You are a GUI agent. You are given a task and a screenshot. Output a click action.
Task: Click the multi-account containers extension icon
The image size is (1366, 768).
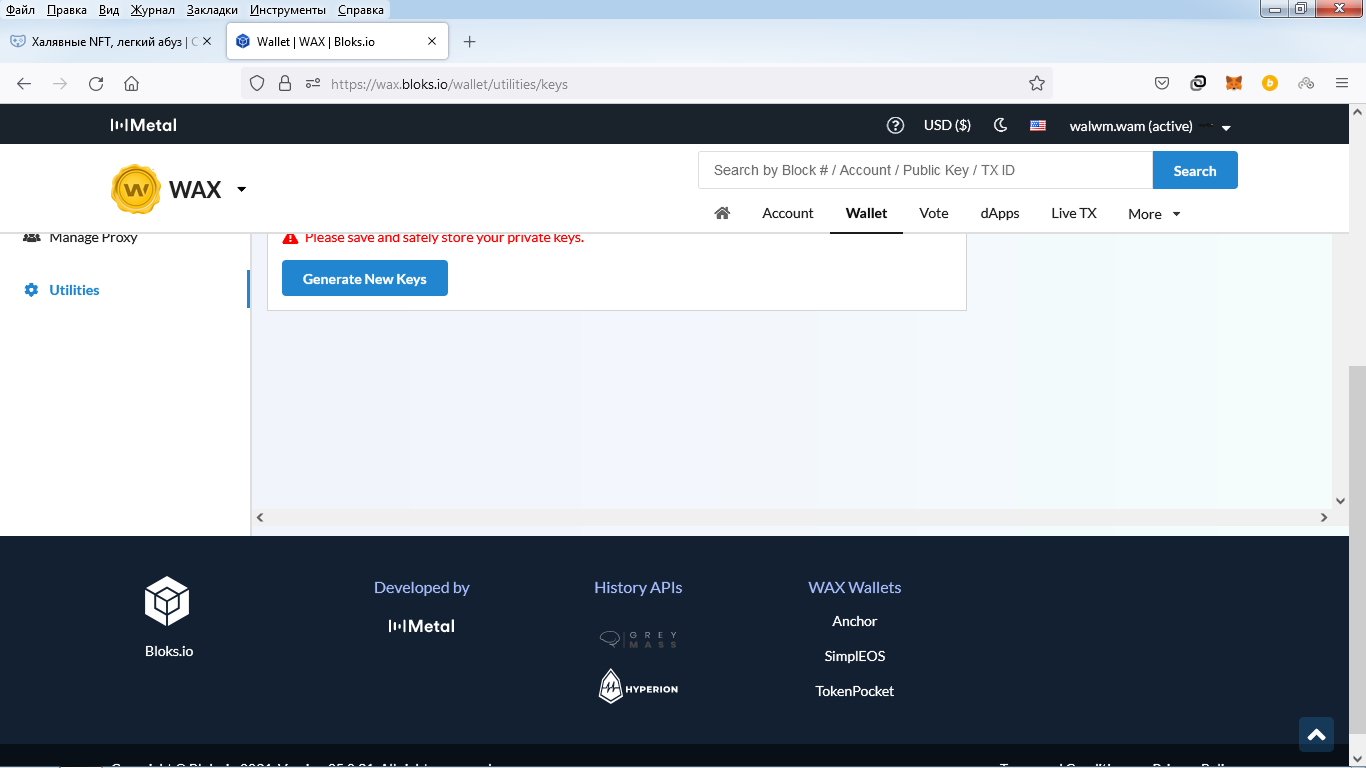[x=1306, y=84]
